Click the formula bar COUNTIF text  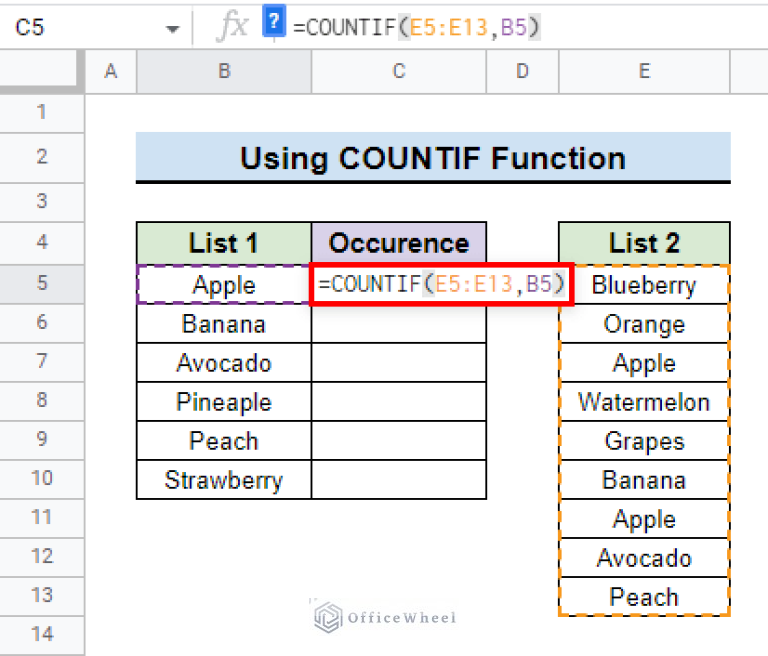(x=416, y=27)
